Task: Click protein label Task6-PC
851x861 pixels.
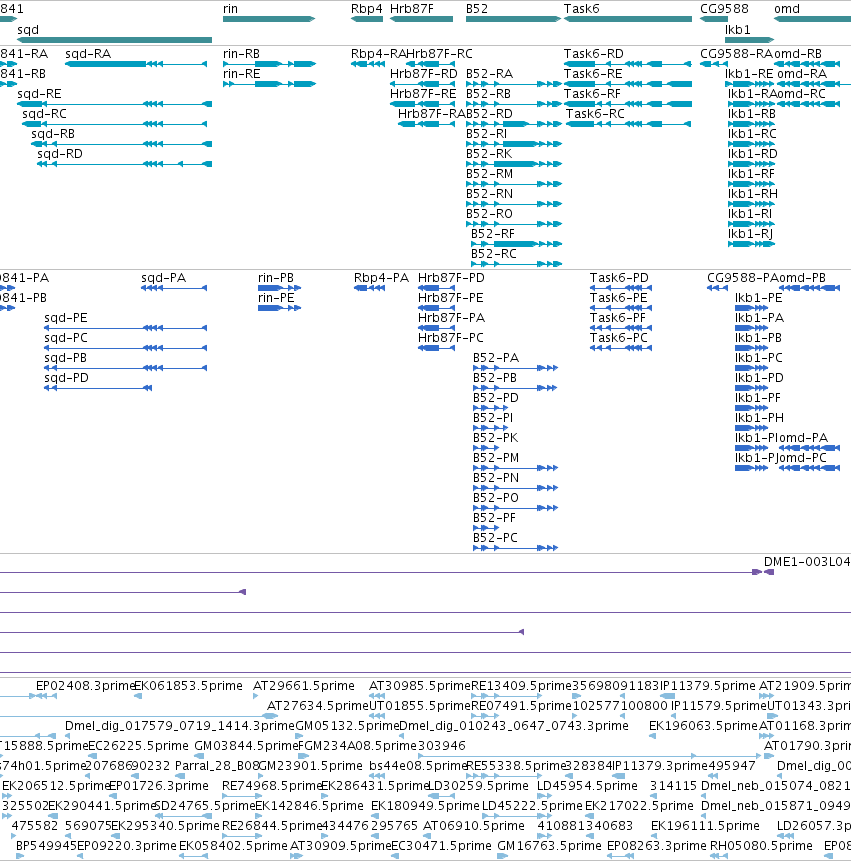Action: pyautogui.click(x=619, y=338)
